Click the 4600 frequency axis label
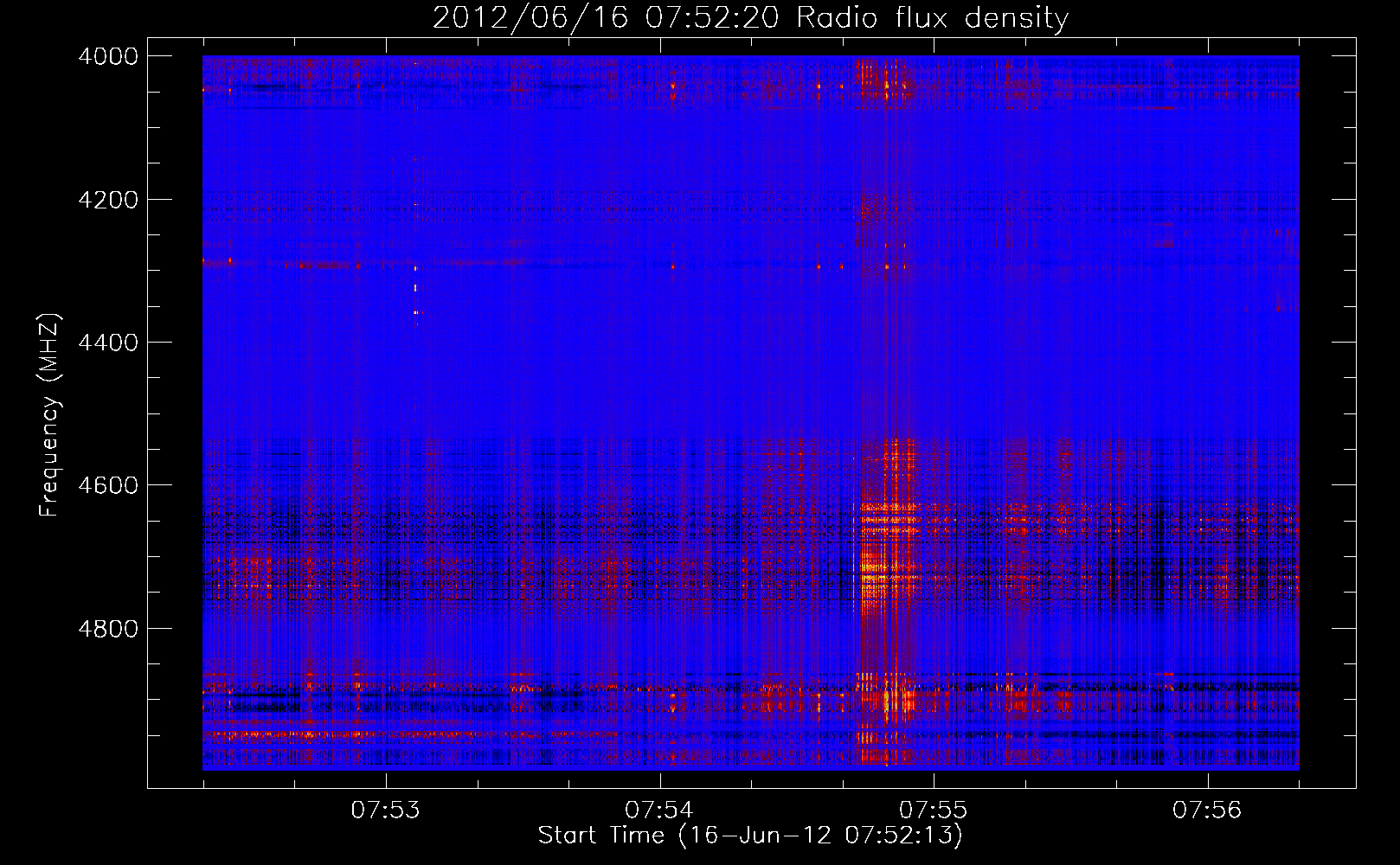Viewport: 1400px width, 865px height. pyautogui.click(x=108, y=485)
